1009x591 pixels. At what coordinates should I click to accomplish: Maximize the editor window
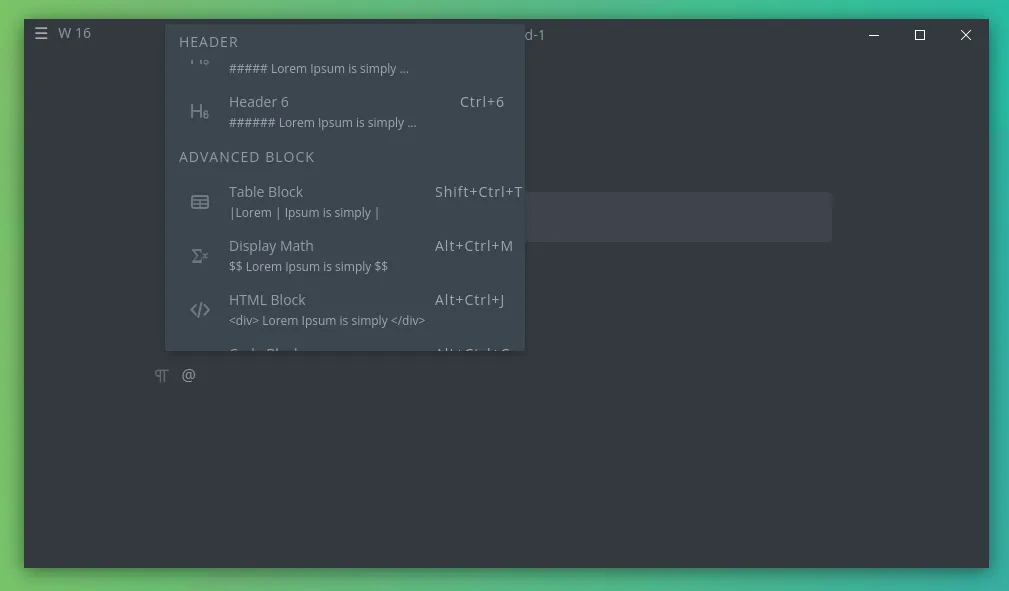pyautogui.click(x=919, y=34)
